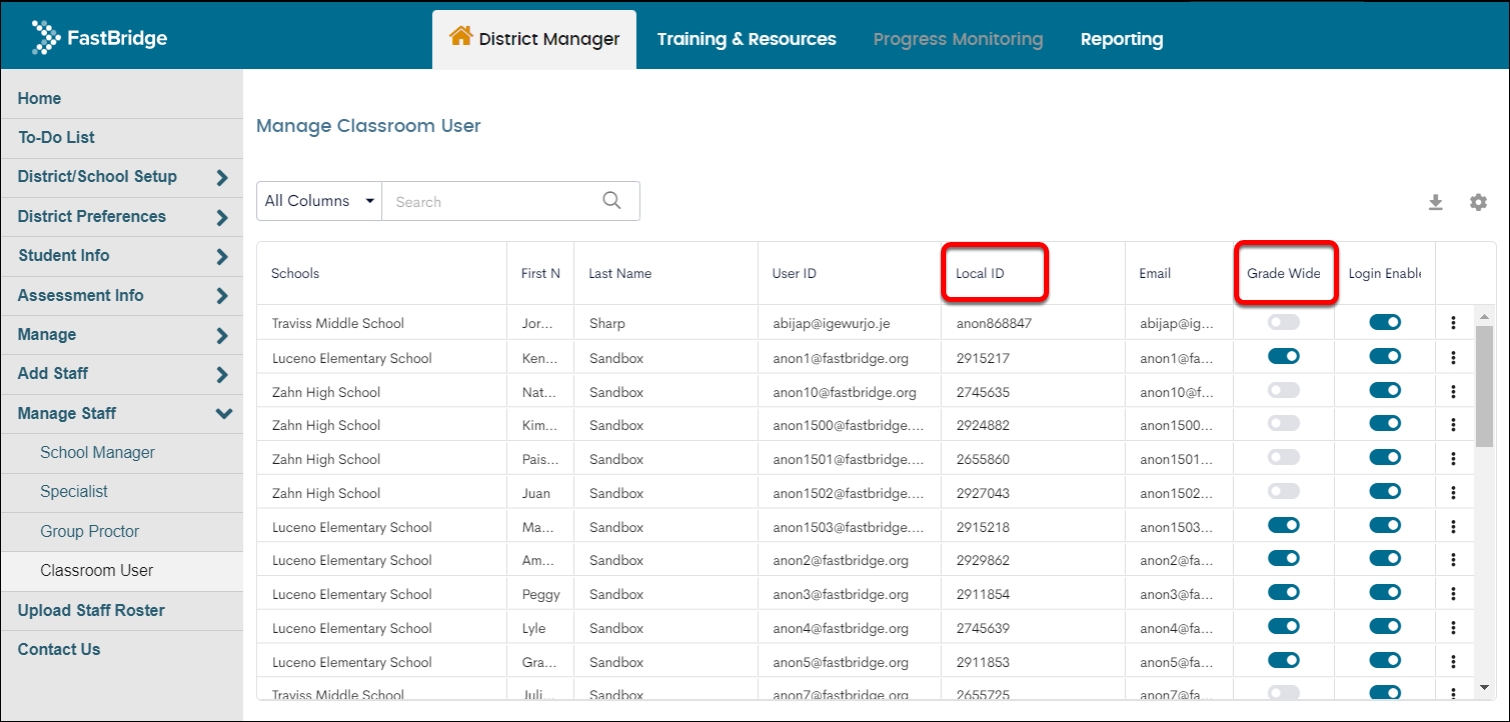Open Contact Us page
This screenshot has width=1510, height=722.
point(121,650)
